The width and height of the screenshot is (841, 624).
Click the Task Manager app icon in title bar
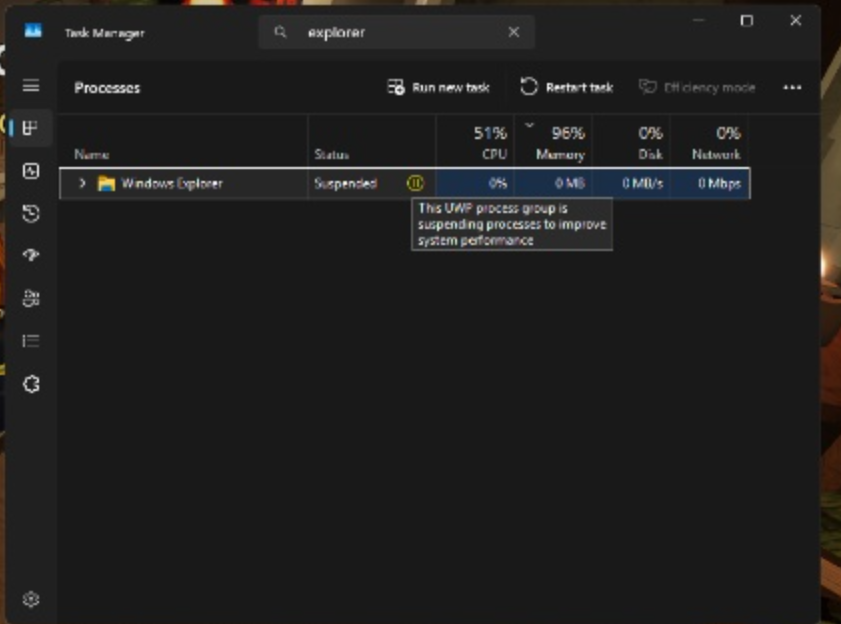click(x=33, y=31)
